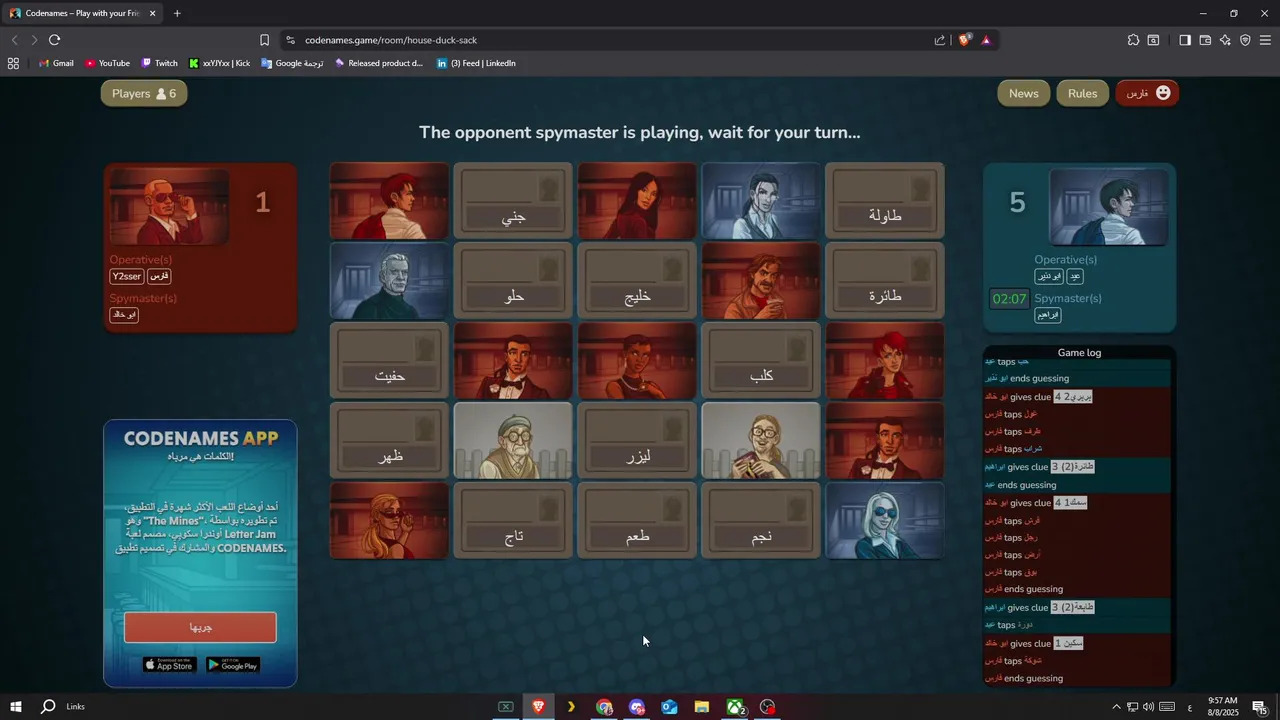Click the red team spymaster name tag

pos(124,315)
